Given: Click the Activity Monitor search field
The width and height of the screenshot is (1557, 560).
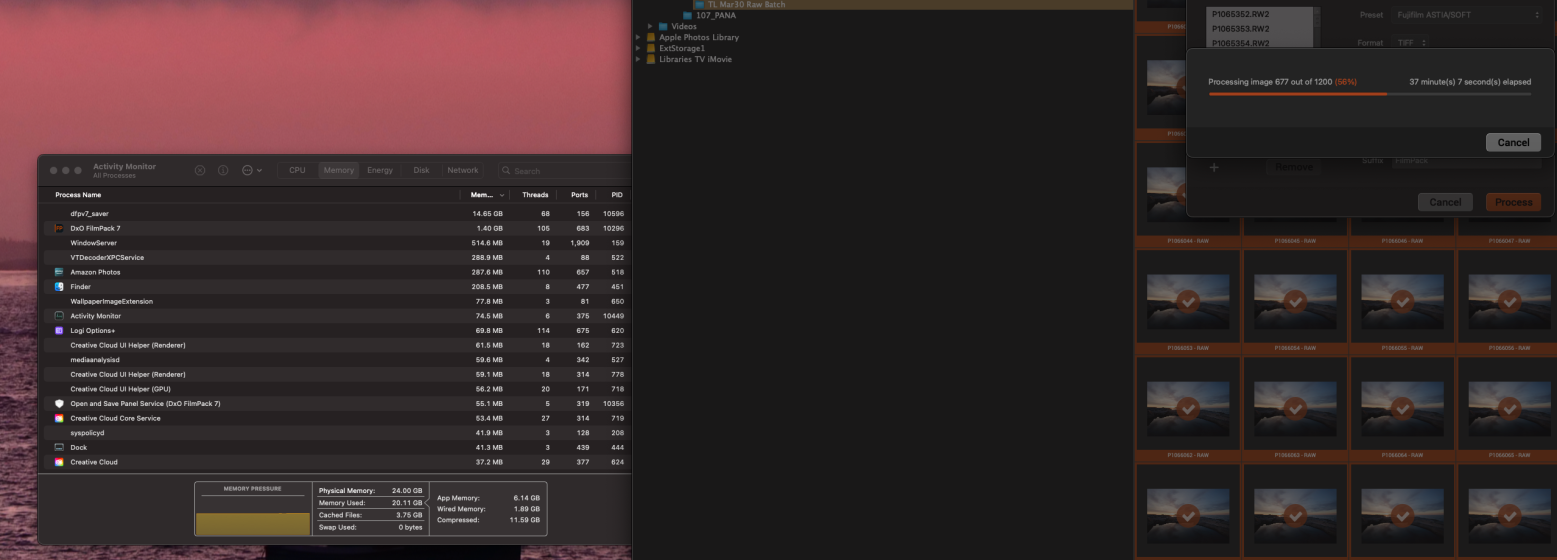Looking at the screenshot, I should coord(565,171).
